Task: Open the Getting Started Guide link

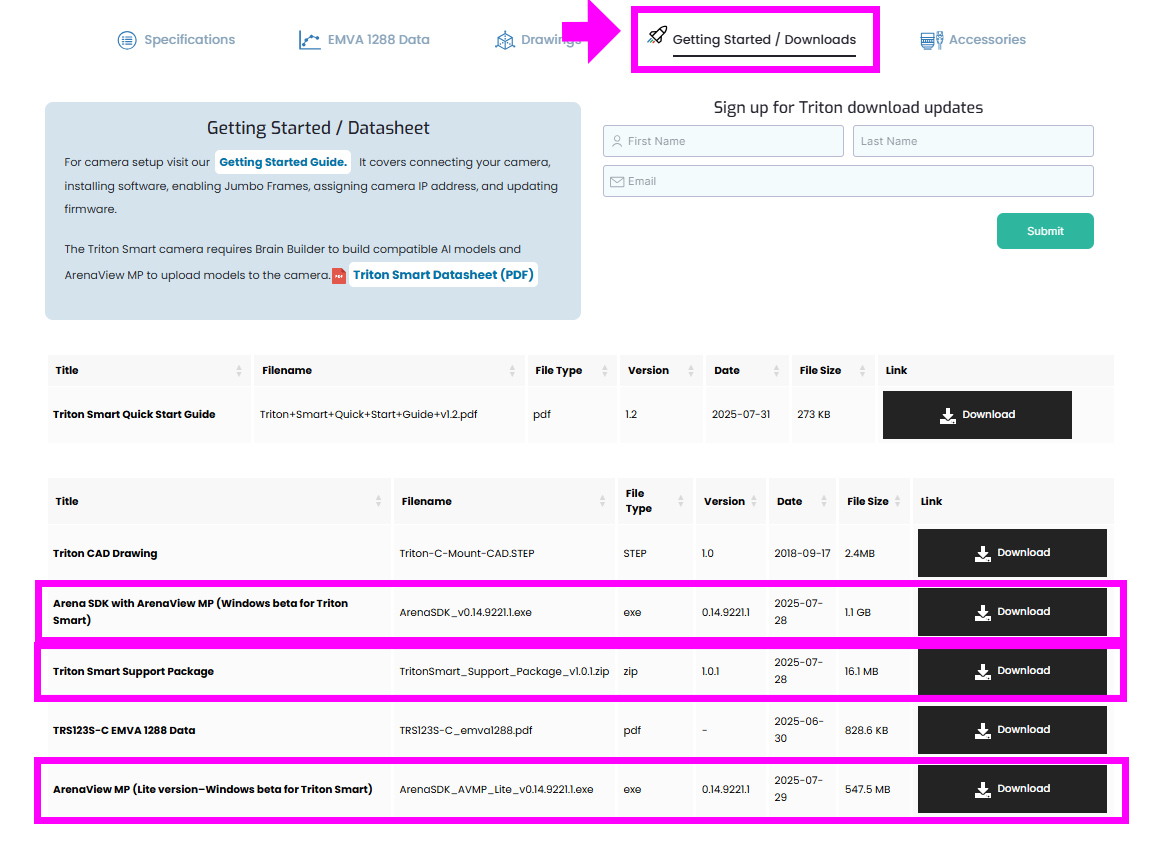Action: [x=283, y=162]
